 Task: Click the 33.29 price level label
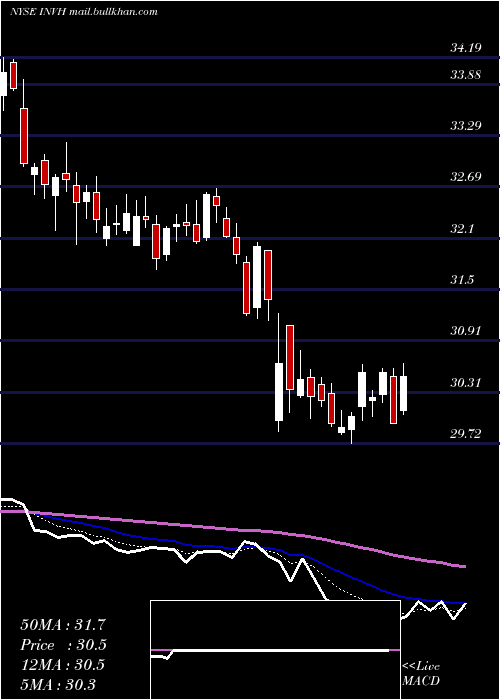click(x=466, y=125)
